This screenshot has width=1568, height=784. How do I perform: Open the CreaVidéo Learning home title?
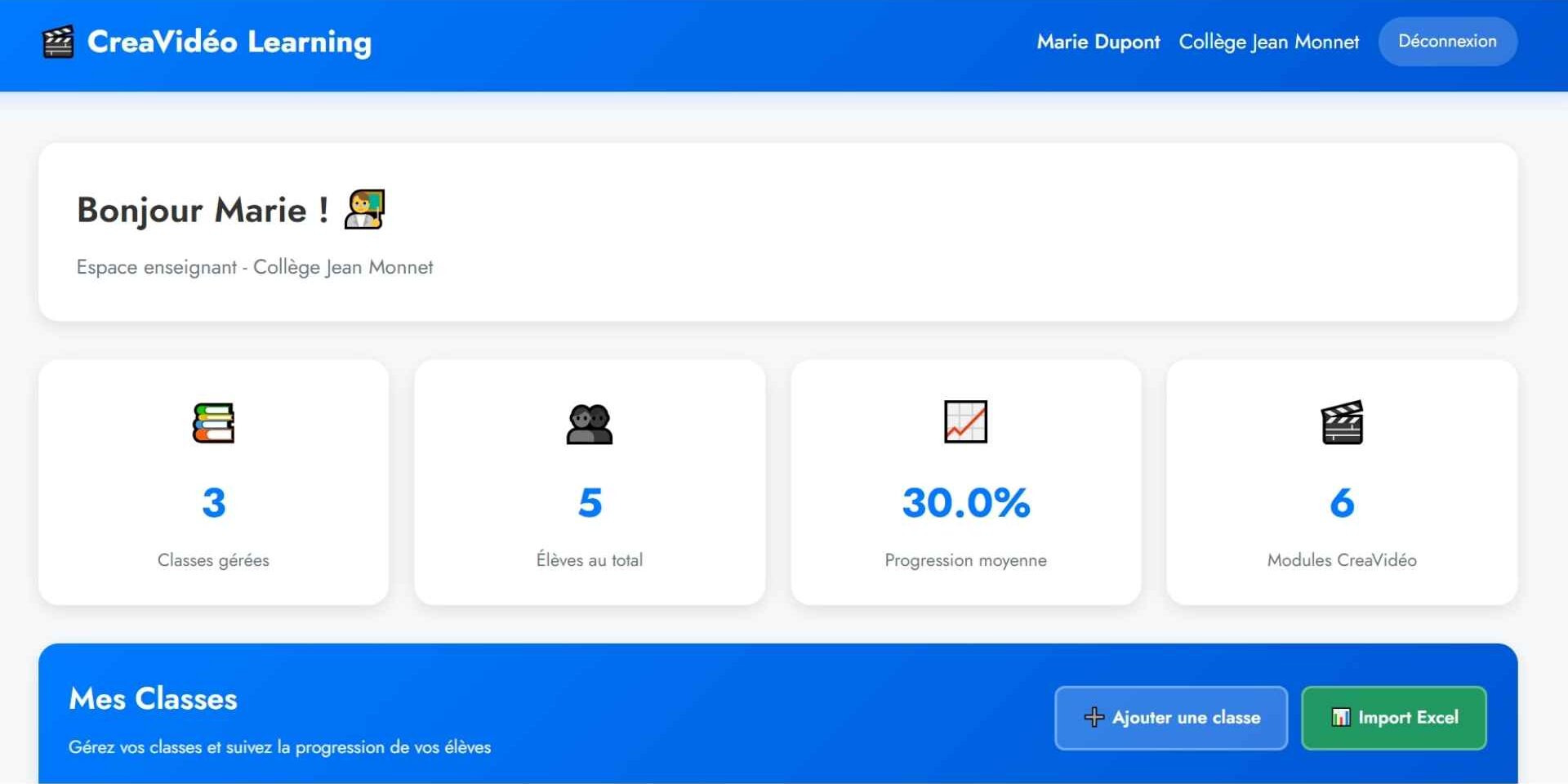pos(229,42)
